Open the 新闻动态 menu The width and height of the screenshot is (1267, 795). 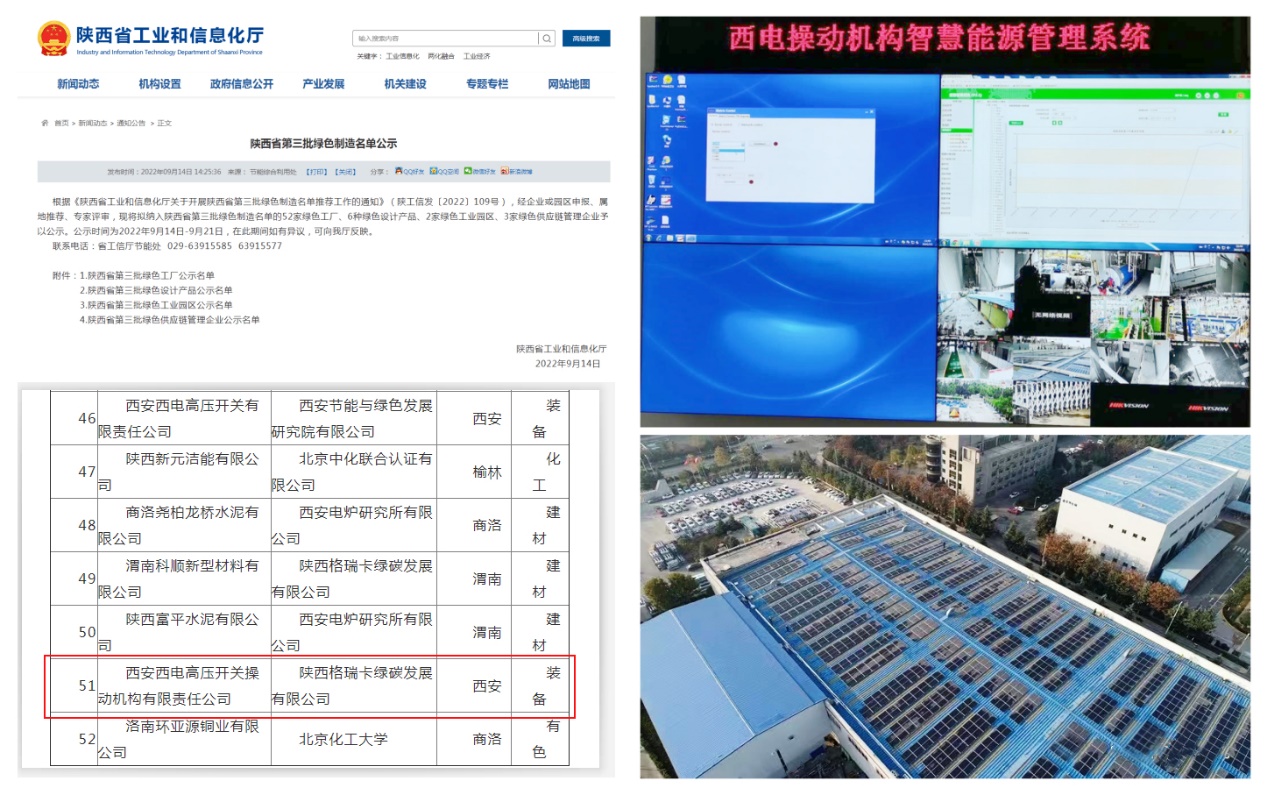pos(78,84)
